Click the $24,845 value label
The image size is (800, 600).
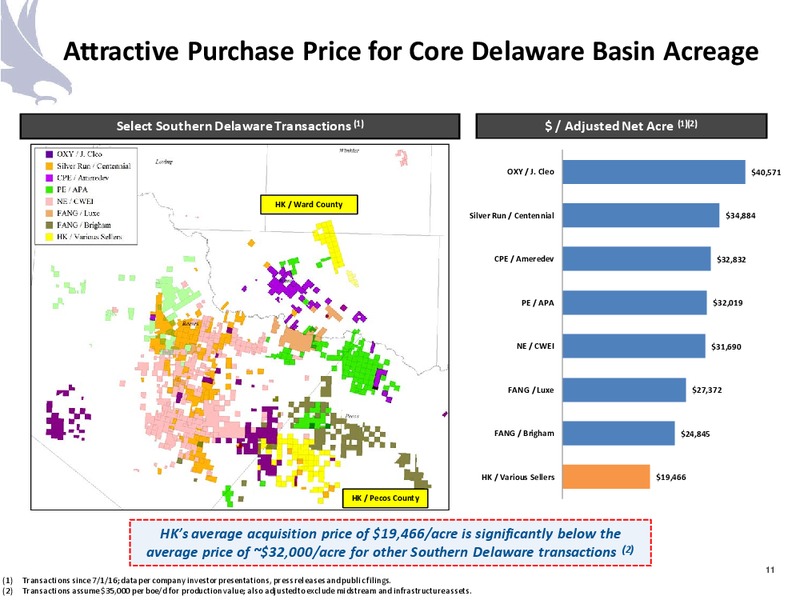pyautogui.click(x=695, y=434)
